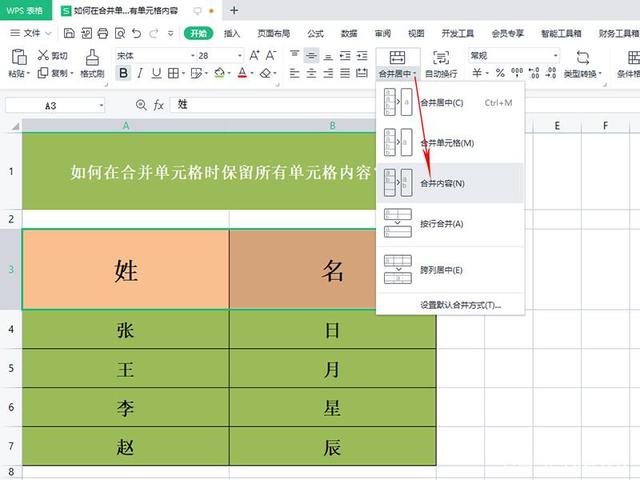Click the red font color A button

click(x=242, y=73)
